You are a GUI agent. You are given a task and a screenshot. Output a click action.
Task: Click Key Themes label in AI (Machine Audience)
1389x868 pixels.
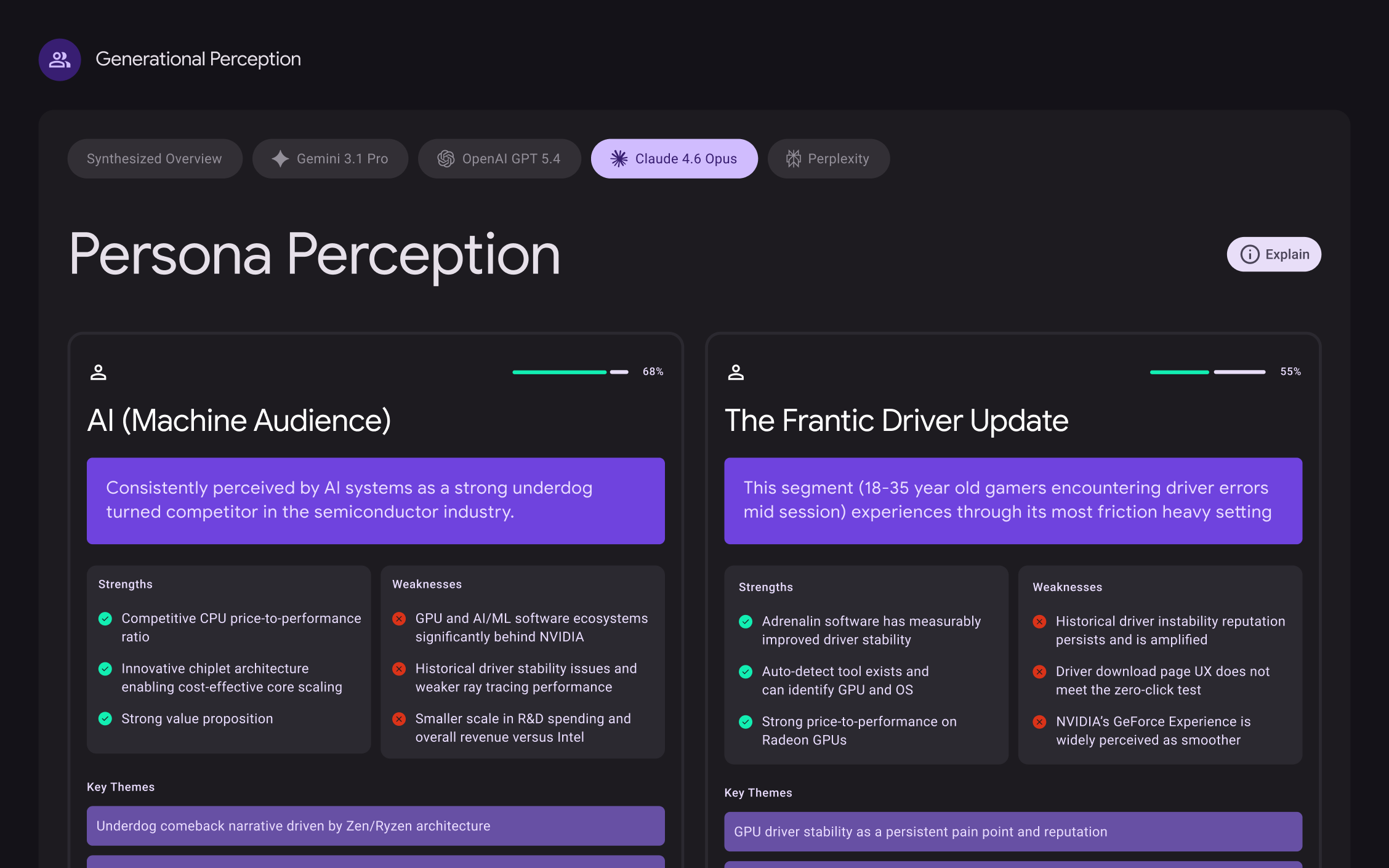point(121,787)
